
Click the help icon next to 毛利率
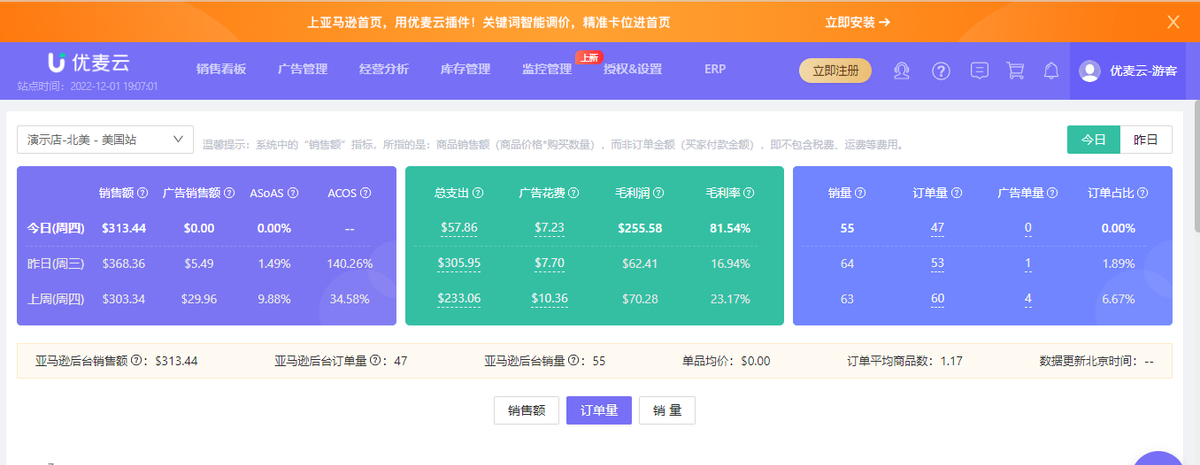[748, 193]
